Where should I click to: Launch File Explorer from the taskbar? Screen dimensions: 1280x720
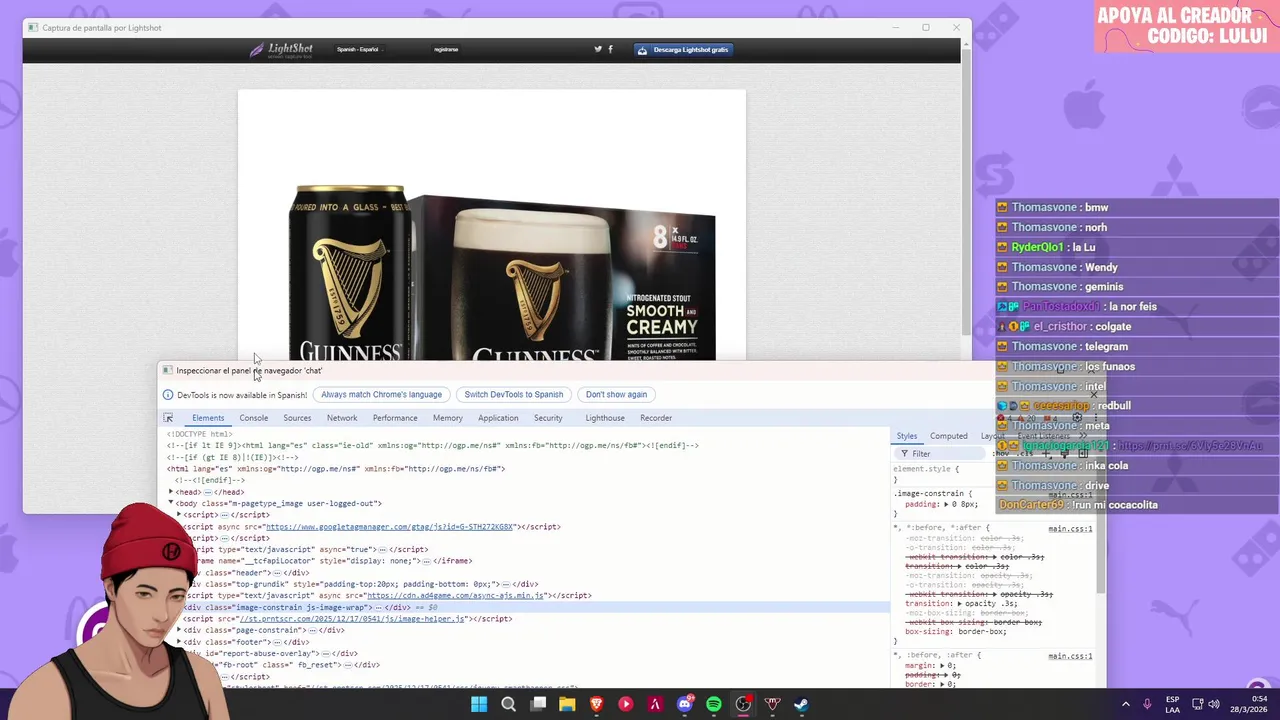pos(567,704)
